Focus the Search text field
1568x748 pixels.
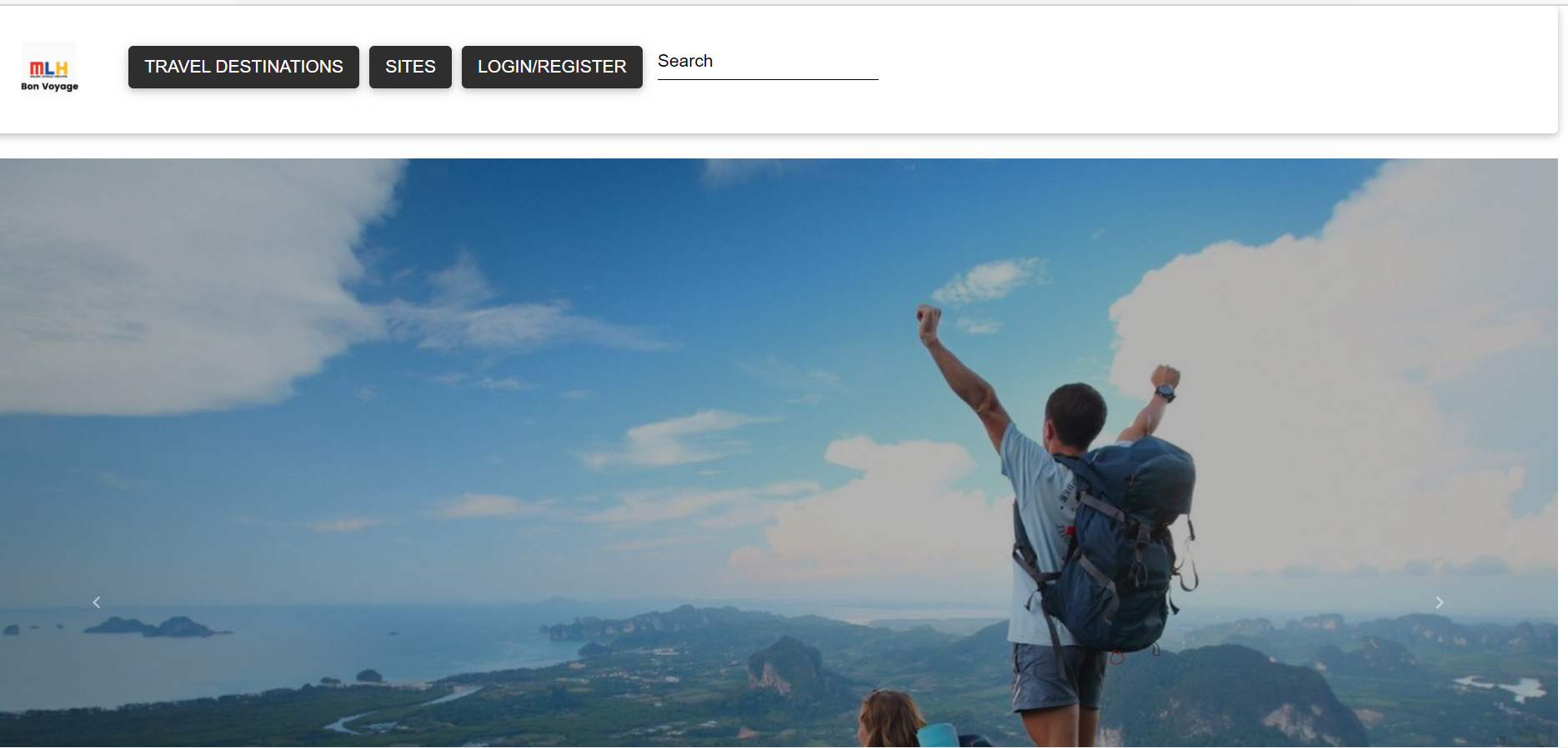click(768, 62)
